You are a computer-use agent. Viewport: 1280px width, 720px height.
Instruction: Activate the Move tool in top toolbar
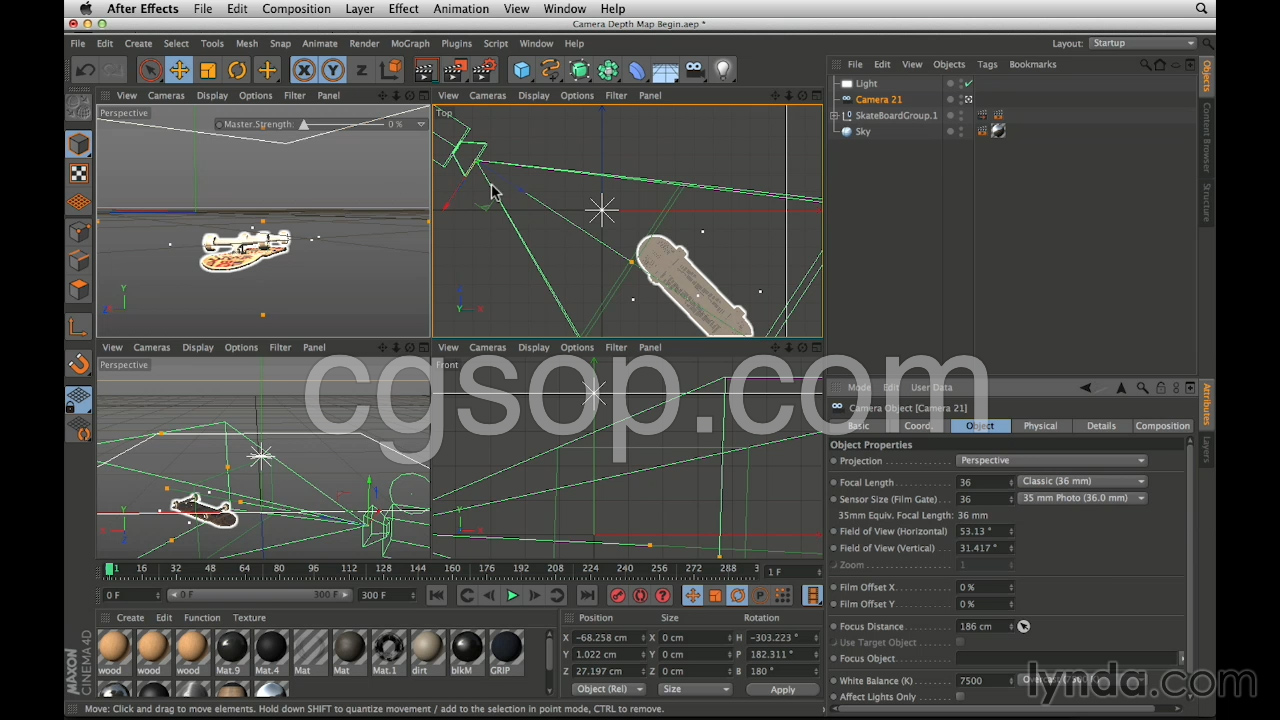[179, 70]
